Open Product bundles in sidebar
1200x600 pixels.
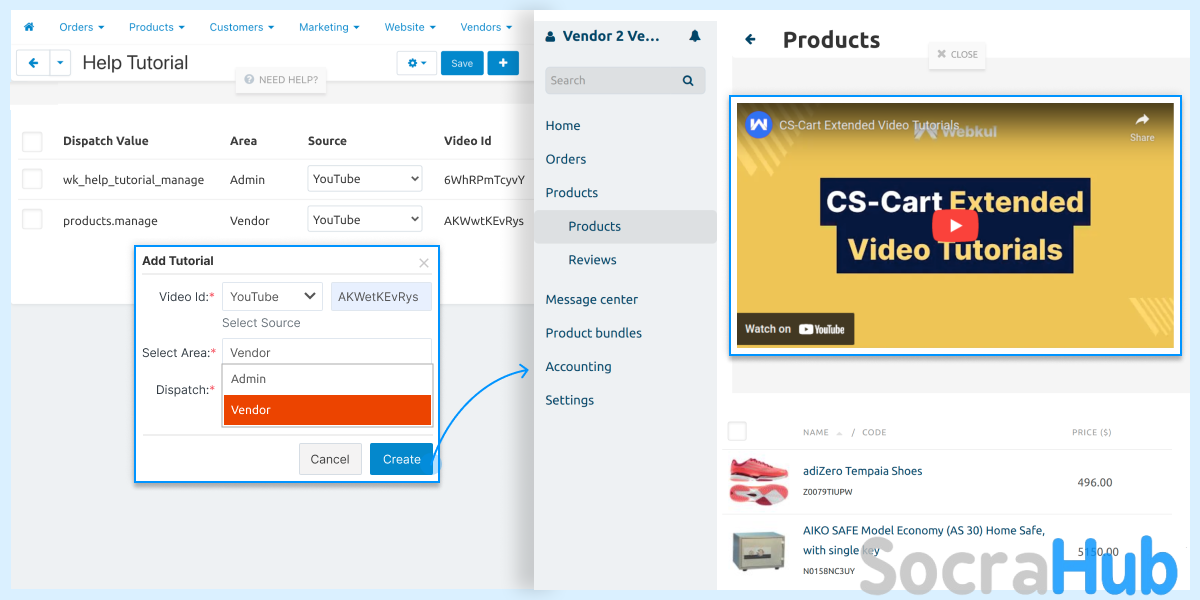[594, 333]
